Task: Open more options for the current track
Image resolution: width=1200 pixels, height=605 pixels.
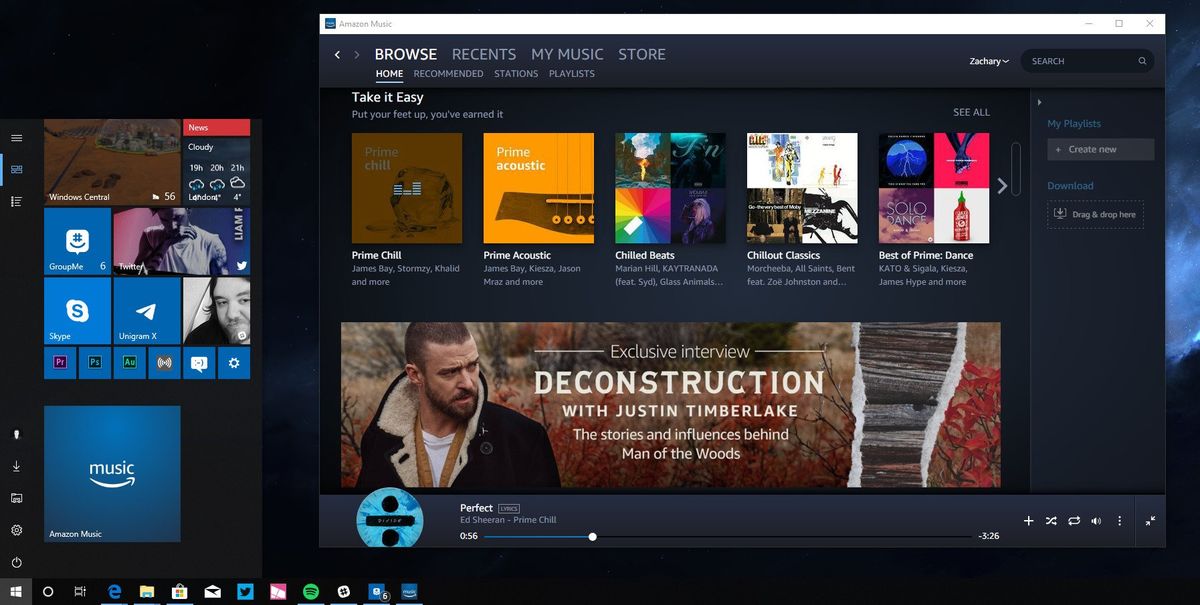Action: [1119, 520]
